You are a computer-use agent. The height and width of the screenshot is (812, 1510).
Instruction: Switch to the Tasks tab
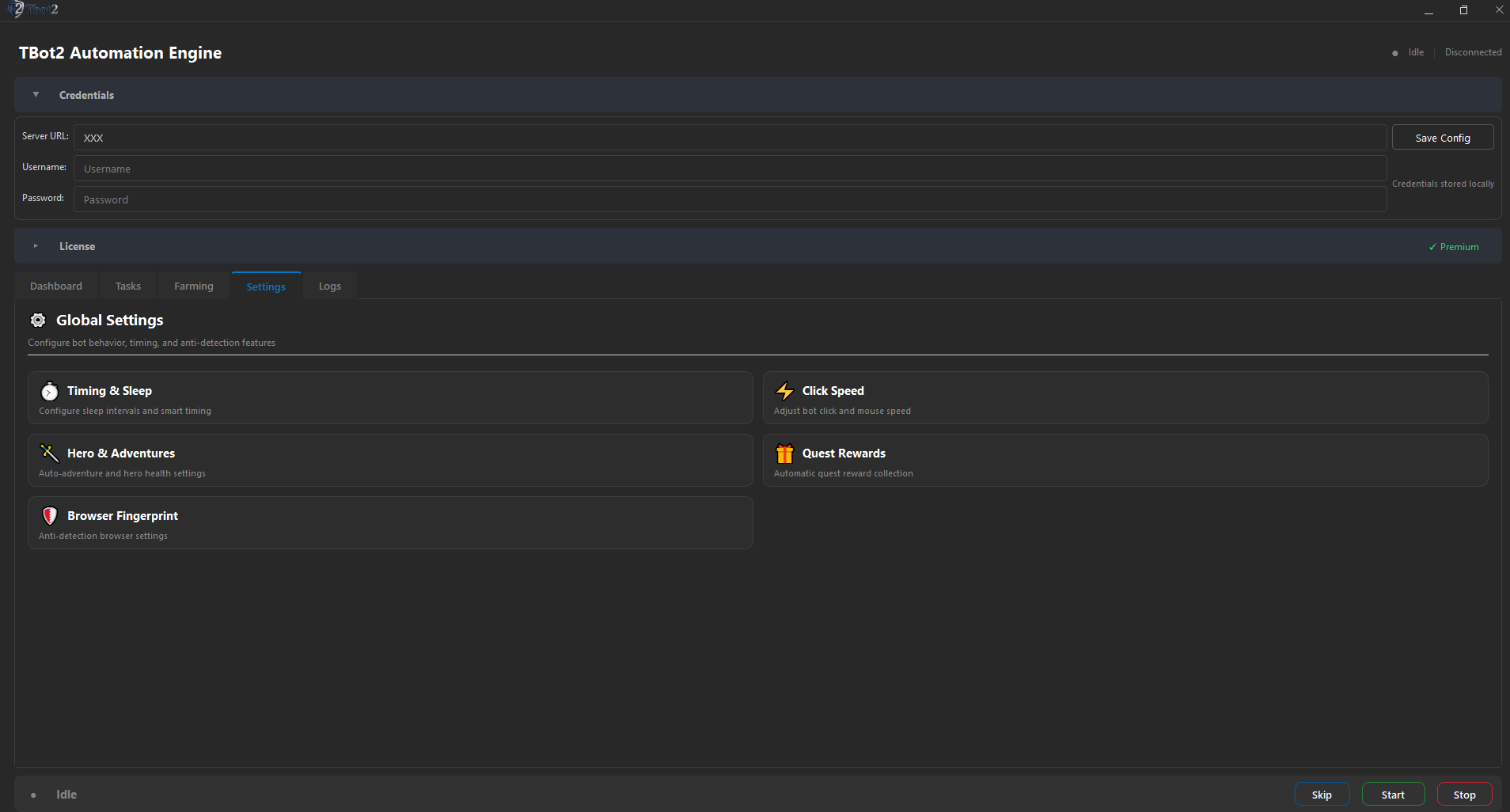(127, 285)
